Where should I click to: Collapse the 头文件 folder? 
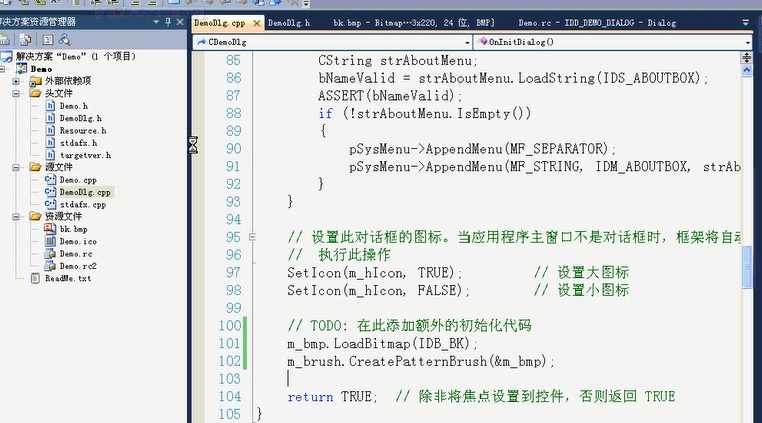coord(16,93)
